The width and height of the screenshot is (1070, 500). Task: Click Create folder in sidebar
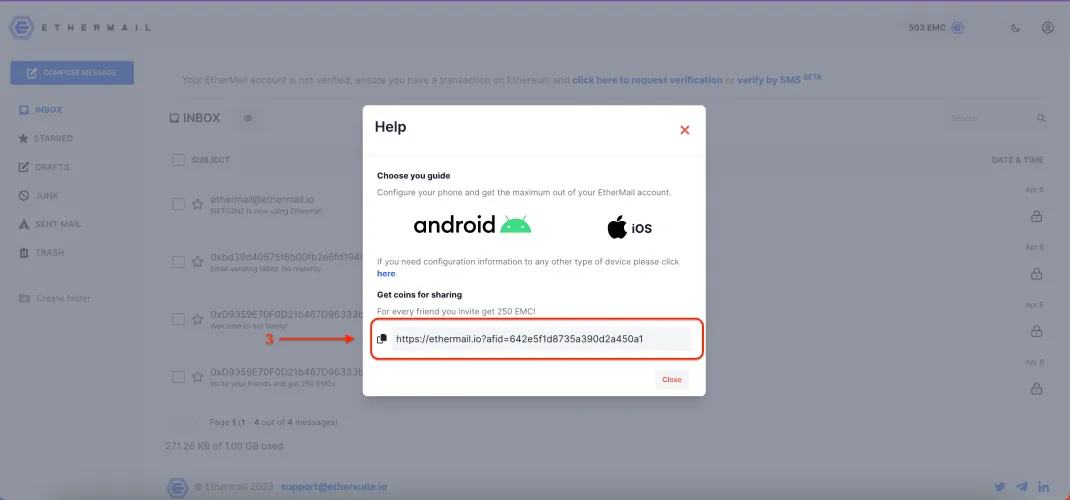[55, 298]
